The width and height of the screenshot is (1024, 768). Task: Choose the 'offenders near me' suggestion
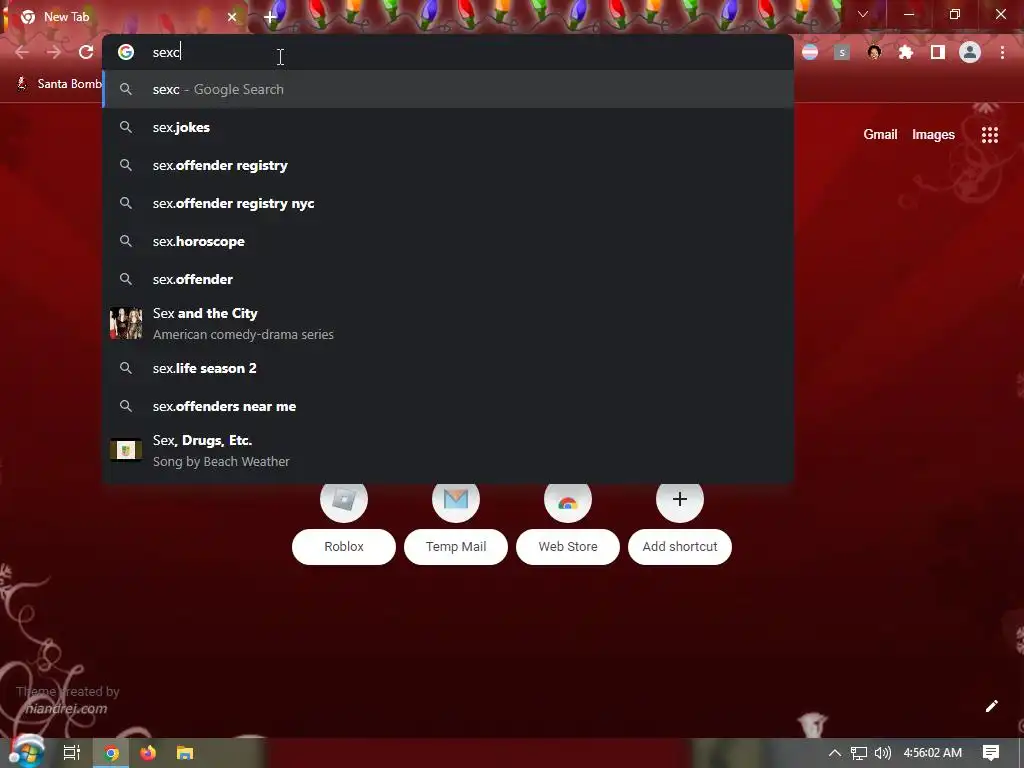[448, 406]
